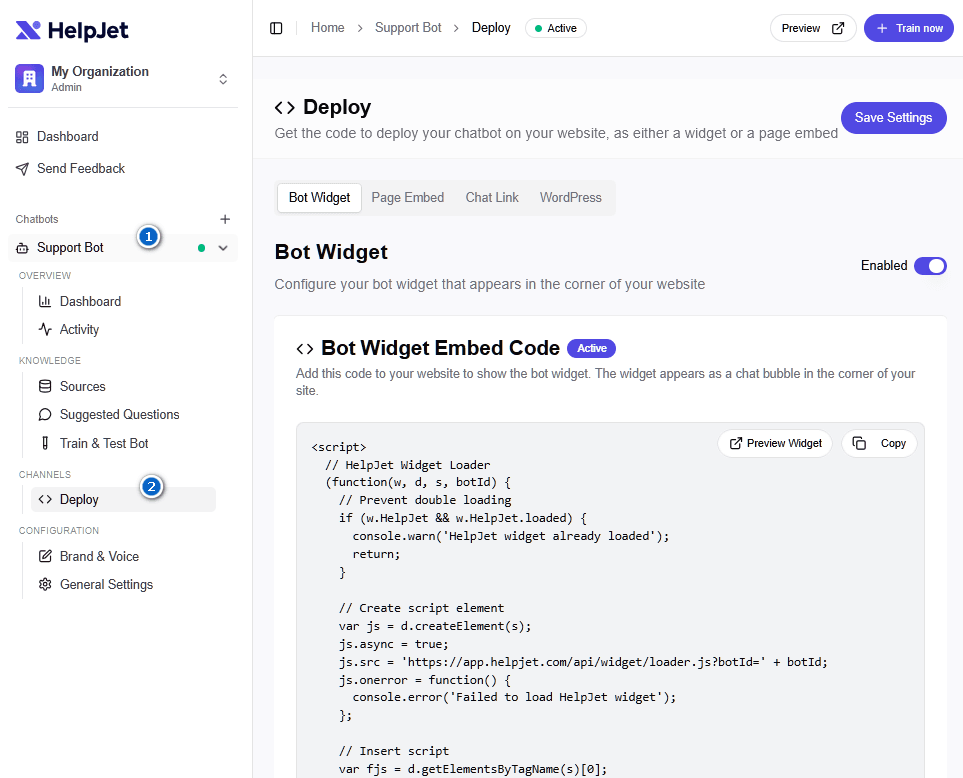Add a new chatbot with the plus icon
The height and width of the screenshot is (778, 963).
(225, 219)
